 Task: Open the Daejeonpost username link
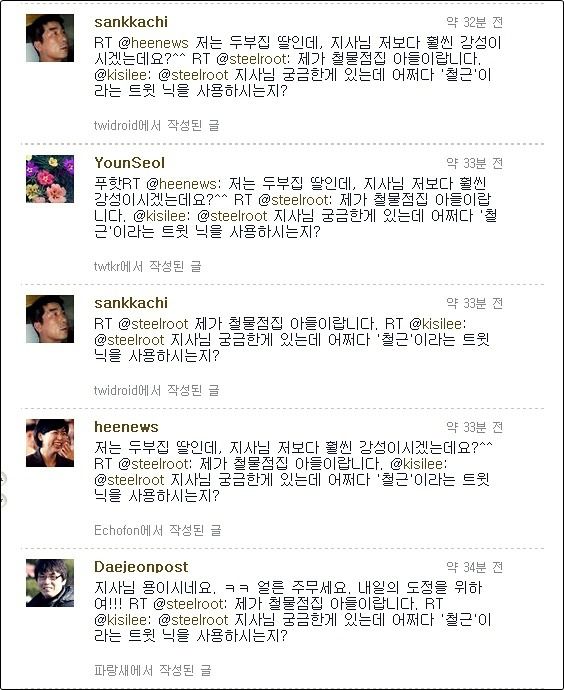141,567
